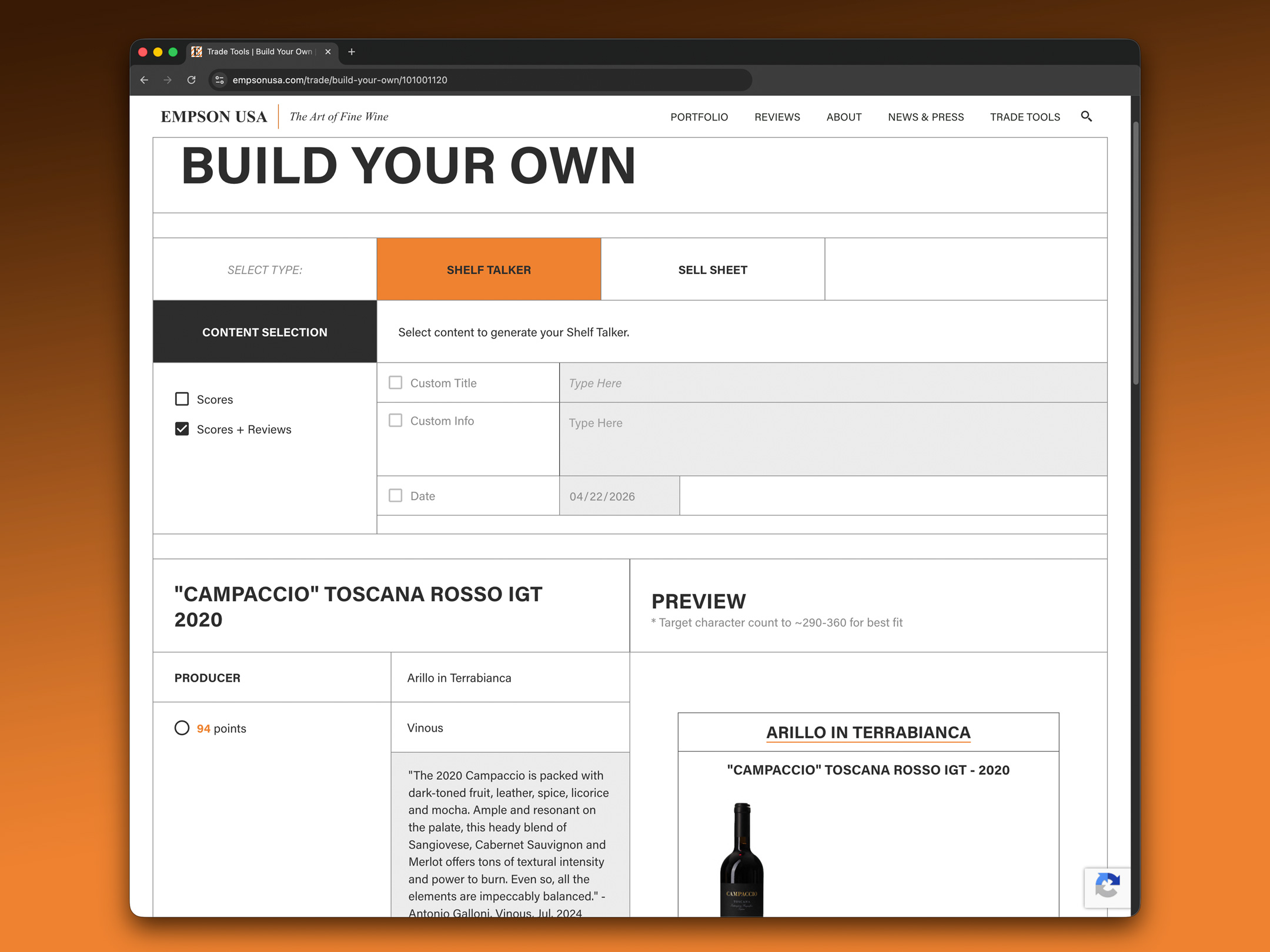Screen dimensions: 1270x952
Task: Open the Reviews menu
Action: click(x=777, y=117)
